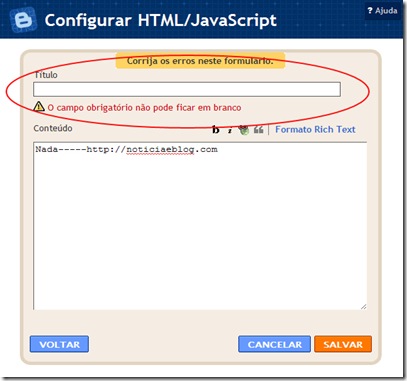Open the Ajuda help link
Viewport: 407px width, 381px height.
383,11
